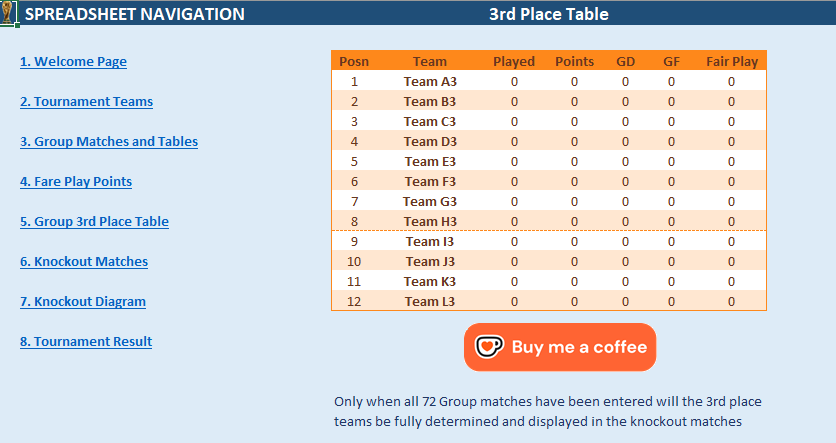Select the SPREADSHEET NAVIGATION heading

point(134,14)
